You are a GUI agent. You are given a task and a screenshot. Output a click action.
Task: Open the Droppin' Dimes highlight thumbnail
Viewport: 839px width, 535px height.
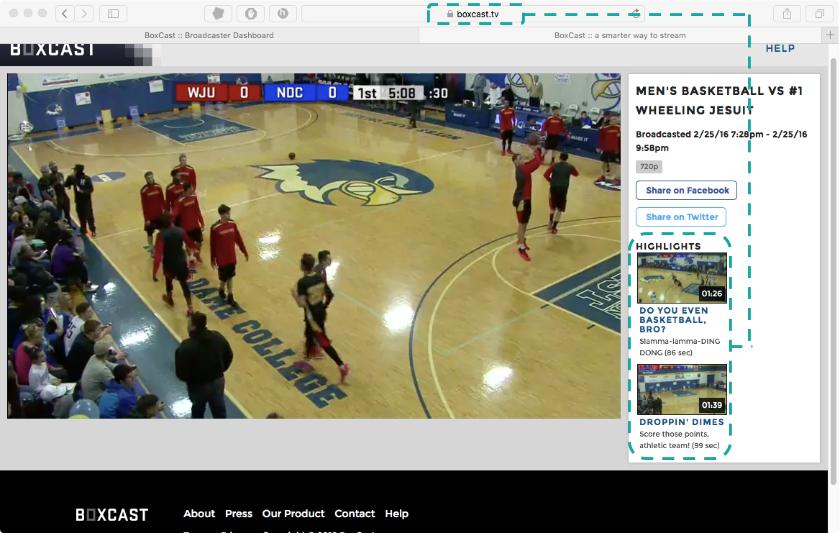[682, 389]
